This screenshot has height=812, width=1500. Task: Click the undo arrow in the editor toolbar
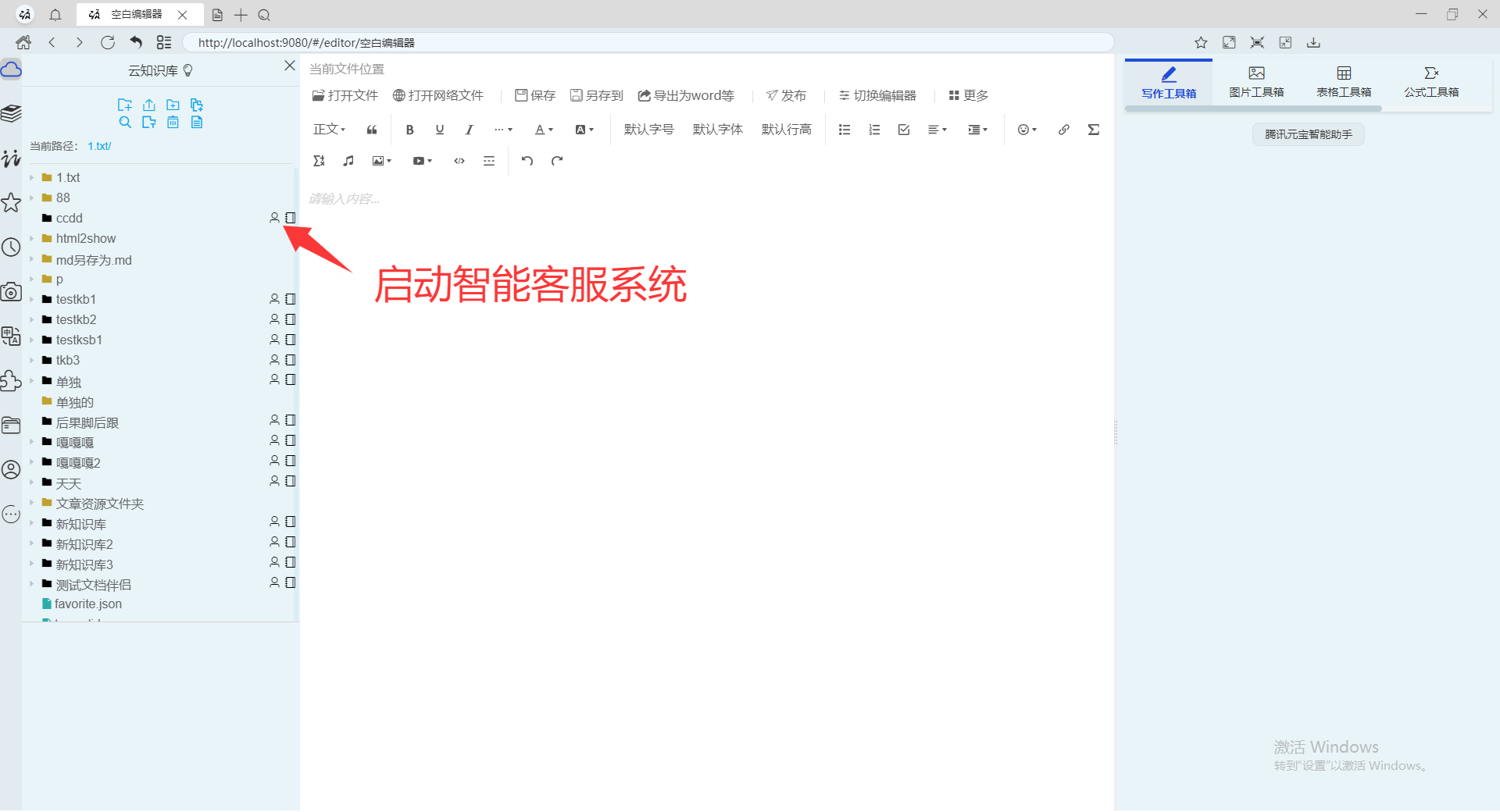pyautogui.click(x=527, y=161)
